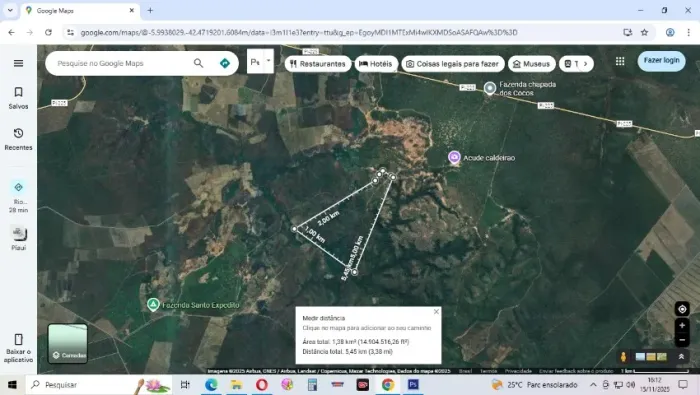Image resolution: width=700 pixels, height=395 pixels.
Task: Close the Google Maps tab
Action: 132,10
